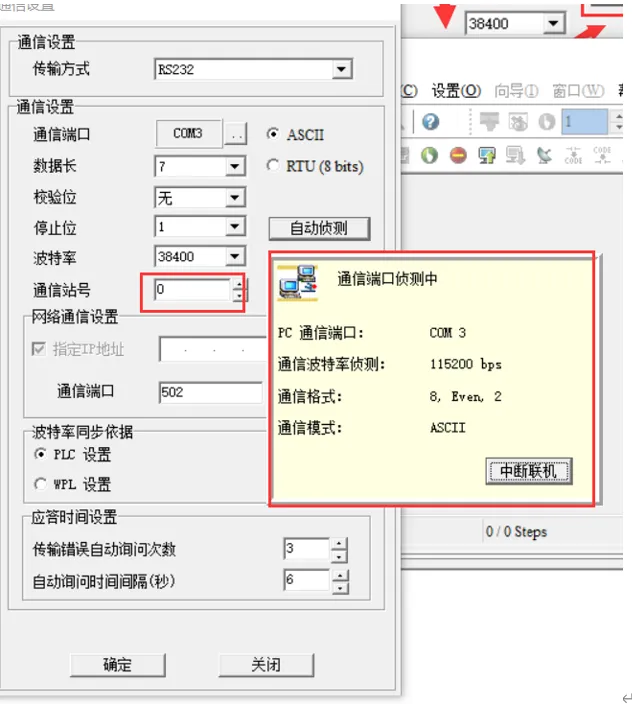Click the monitor download icon in toolbar
Image resolution: width=632 pixels, height=704 pixels.
point(515,155)
